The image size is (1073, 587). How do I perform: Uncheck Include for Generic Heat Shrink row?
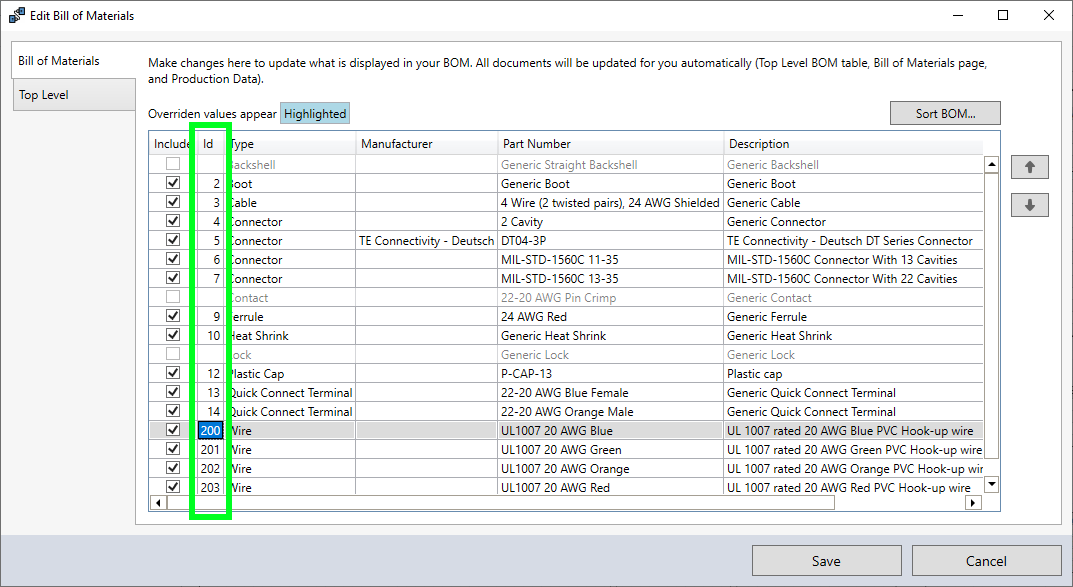[x=173, y=335]
